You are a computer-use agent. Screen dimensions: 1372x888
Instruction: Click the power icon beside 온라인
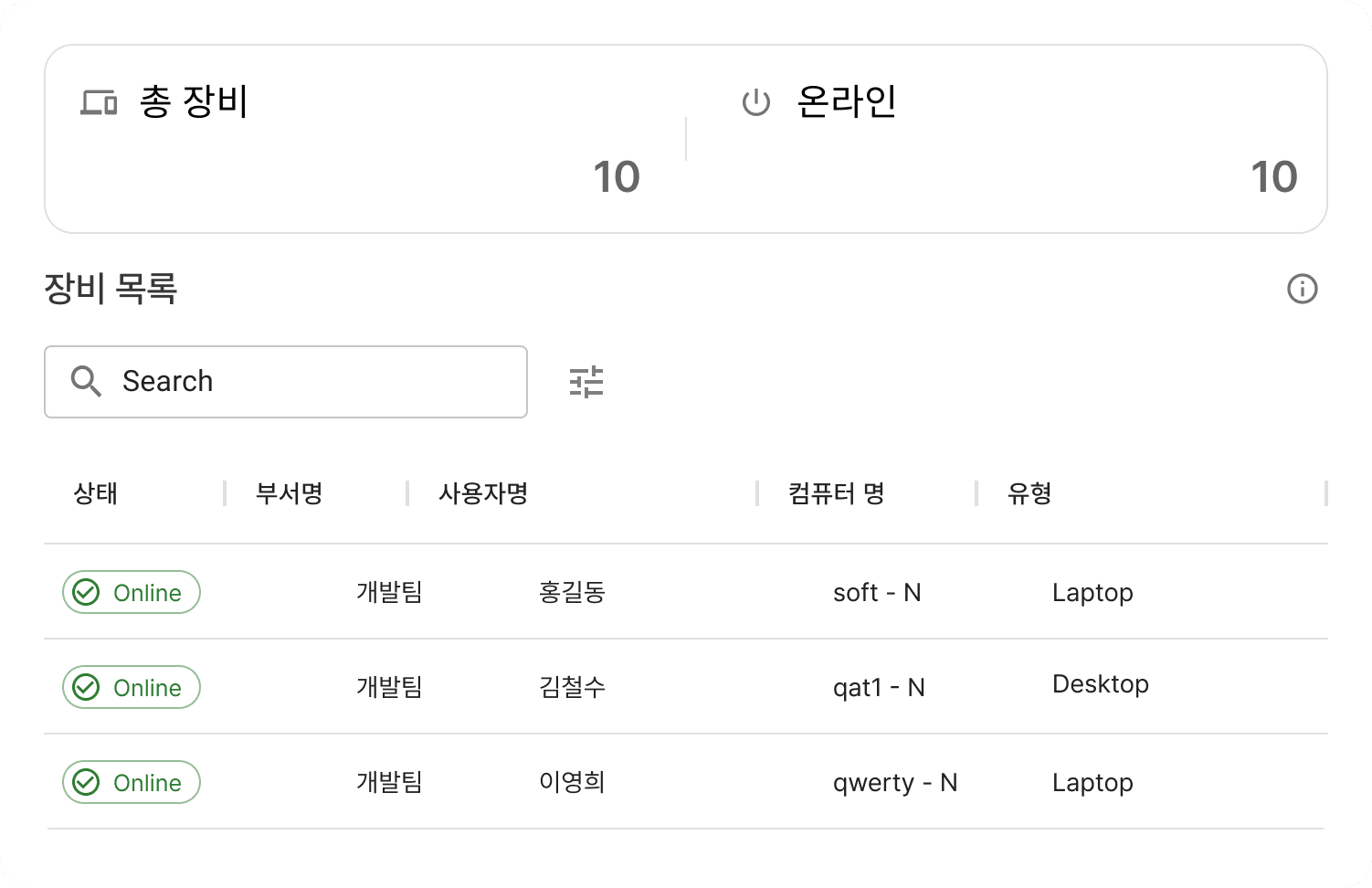pos(755,101)
